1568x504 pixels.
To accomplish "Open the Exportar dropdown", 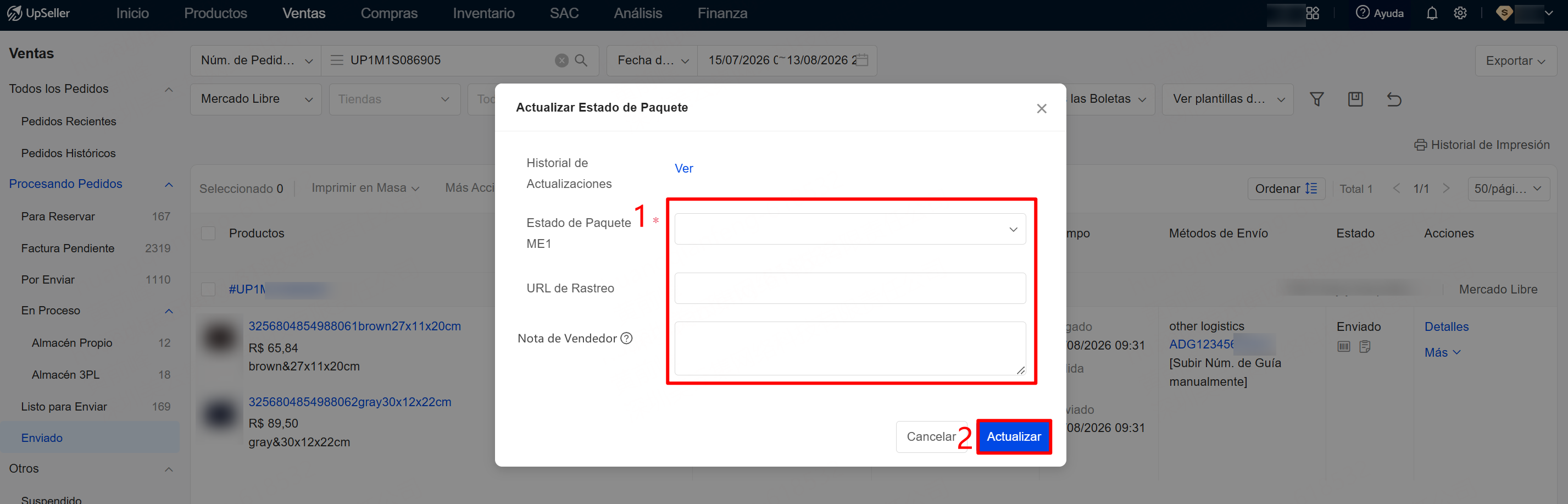I will pos(1515,61).
